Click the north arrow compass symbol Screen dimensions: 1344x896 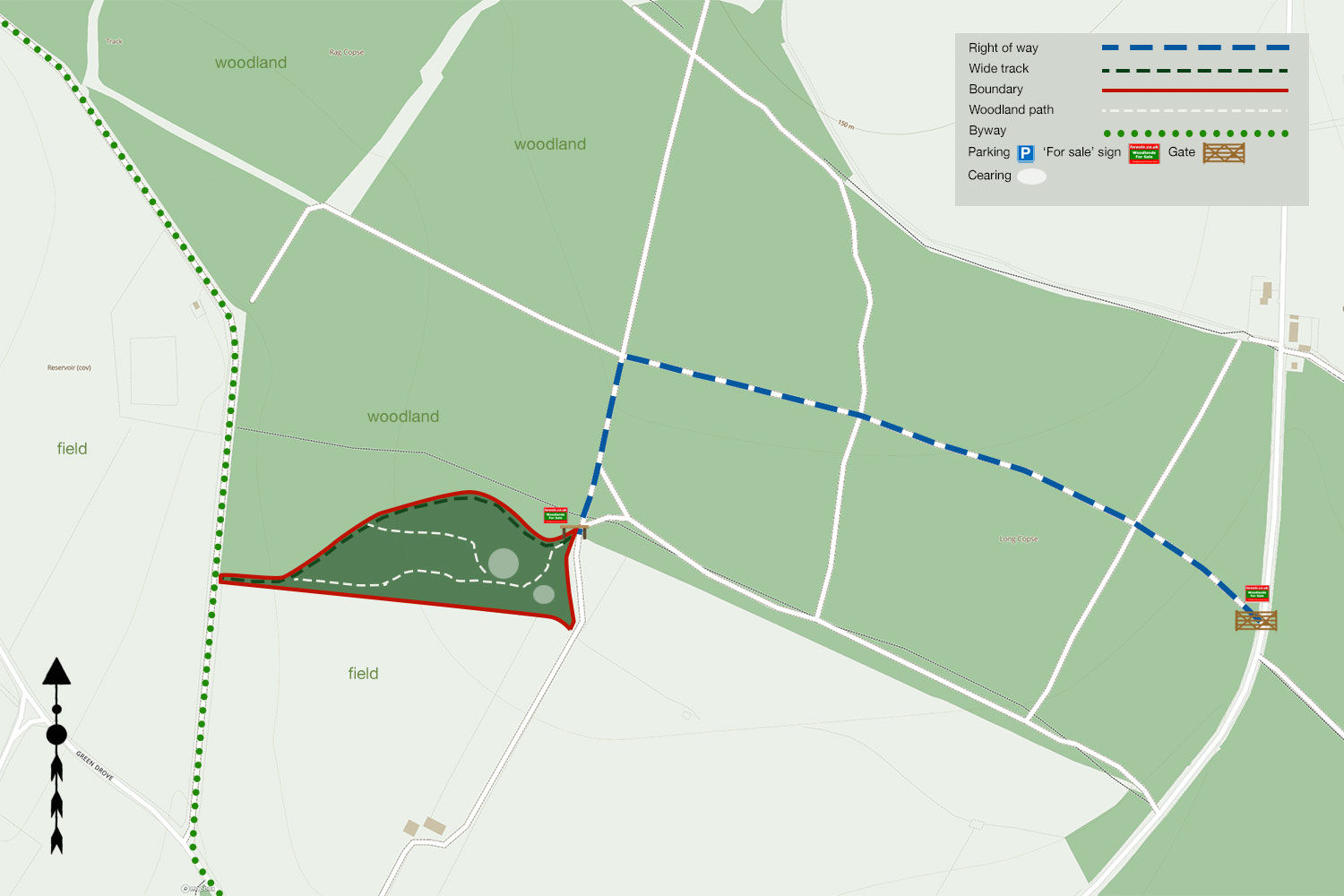coord(56,755)
